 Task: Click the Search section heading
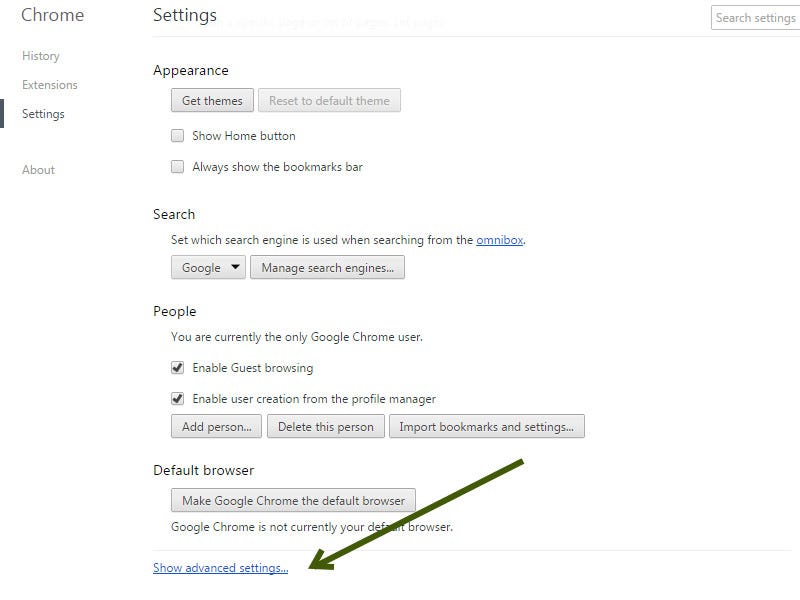[x=174, y=214]
